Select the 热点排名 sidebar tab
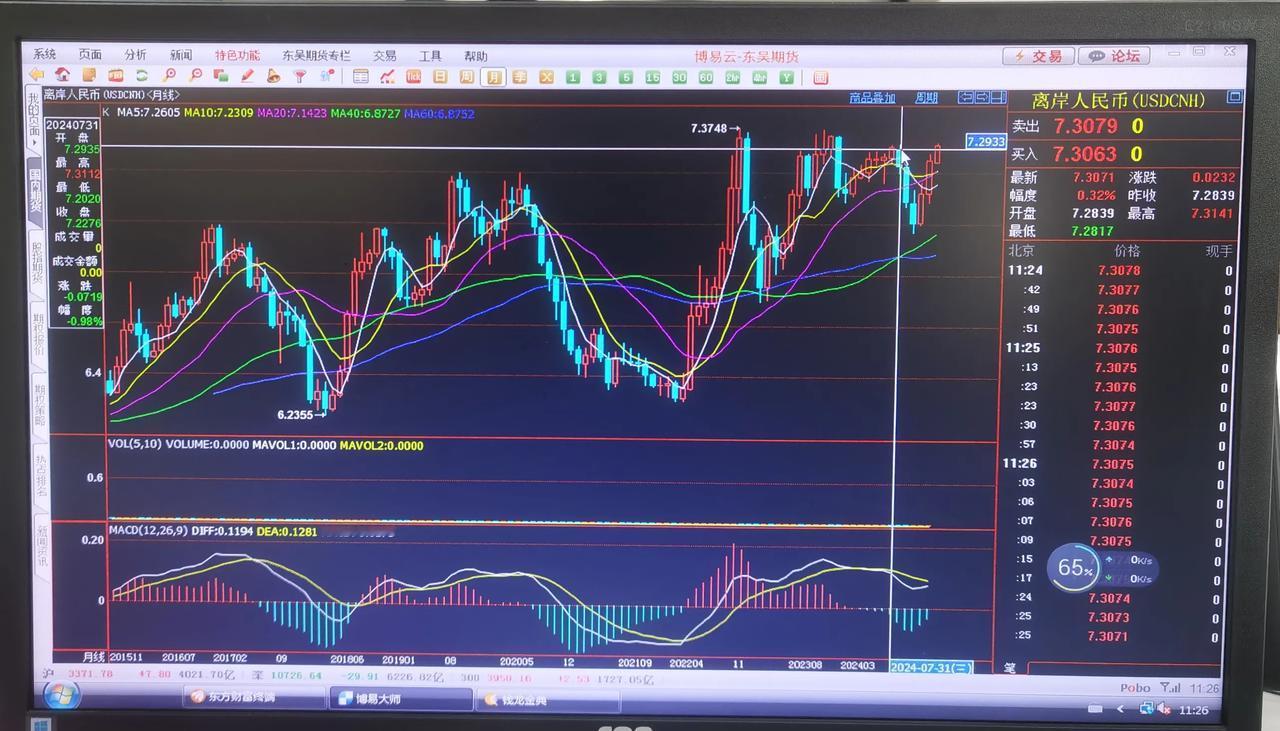The width and height of the screenshot is (1280, 731). point(41,476)
